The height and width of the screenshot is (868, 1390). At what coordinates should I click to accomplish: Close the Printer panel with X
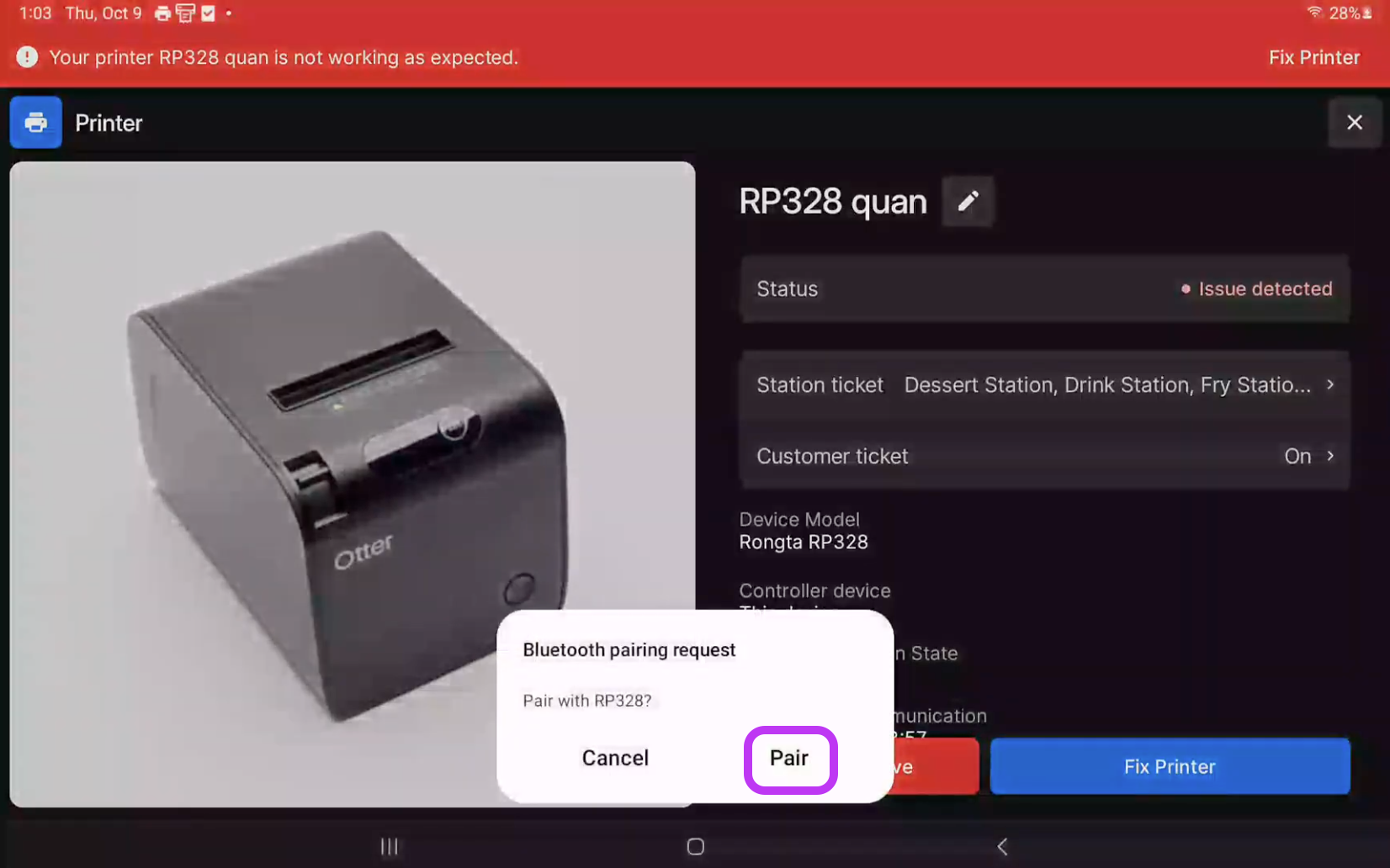[1354, 123]
